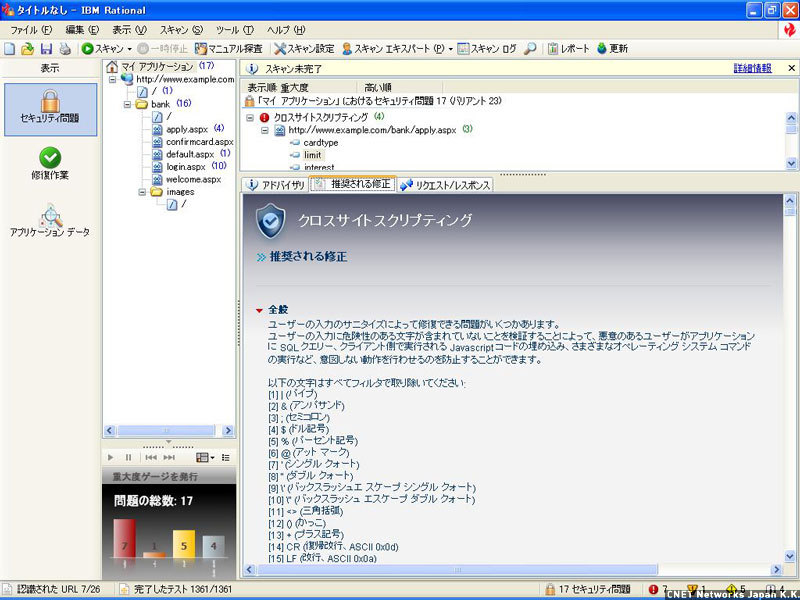This screenshot has width=800, height=600.
Task: Open the スキャン エキスパート dropdown arrow
Action: (450, 48)
